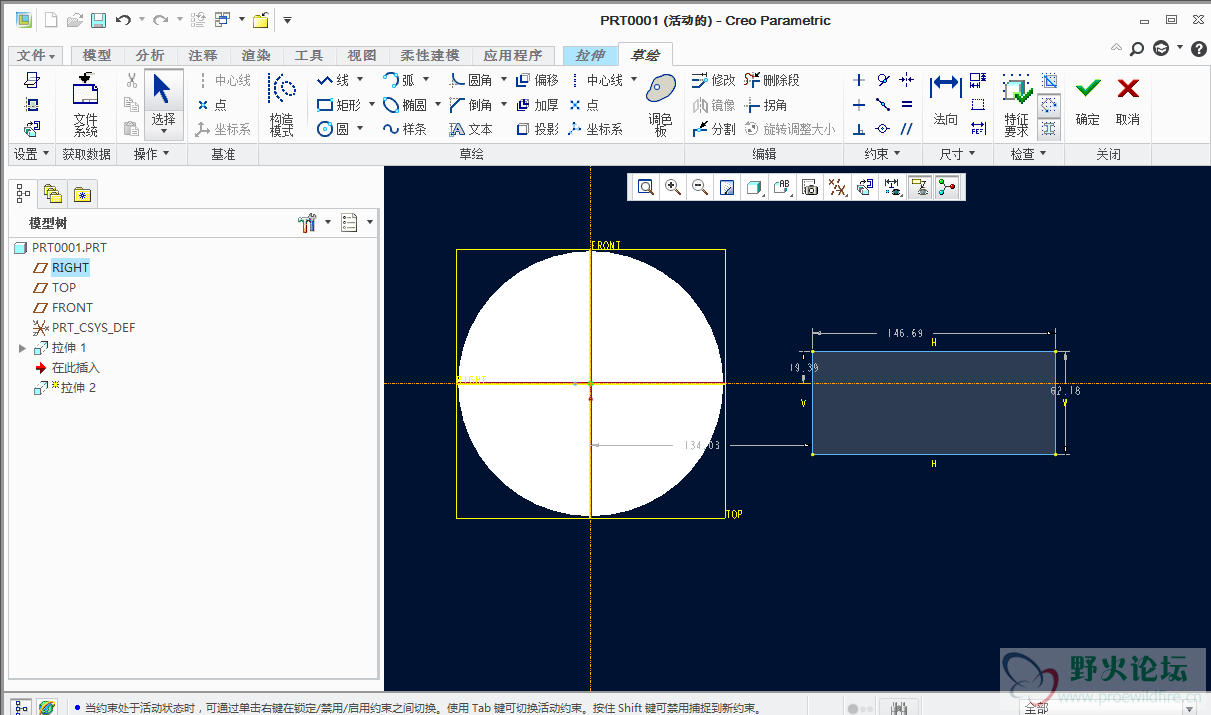Apply the tangent constraint icon
This screenshot has width=1211, height=715.
pos(883,80)
